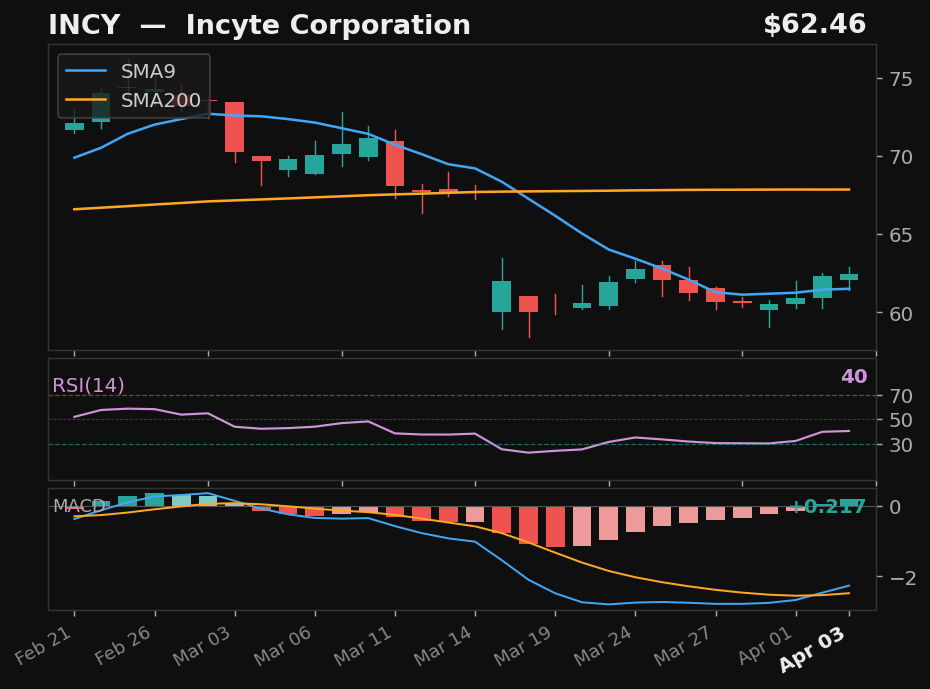Click the Apr 01 date axis label
Viewport: 930px width, 689px height.
coord(766,645)
